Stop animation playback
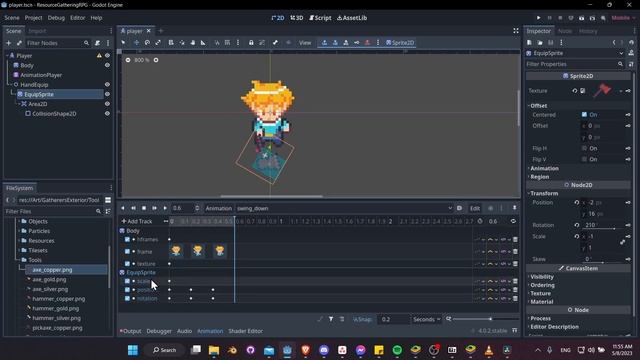This screenshot has height=360, width=640. [144, 208]
